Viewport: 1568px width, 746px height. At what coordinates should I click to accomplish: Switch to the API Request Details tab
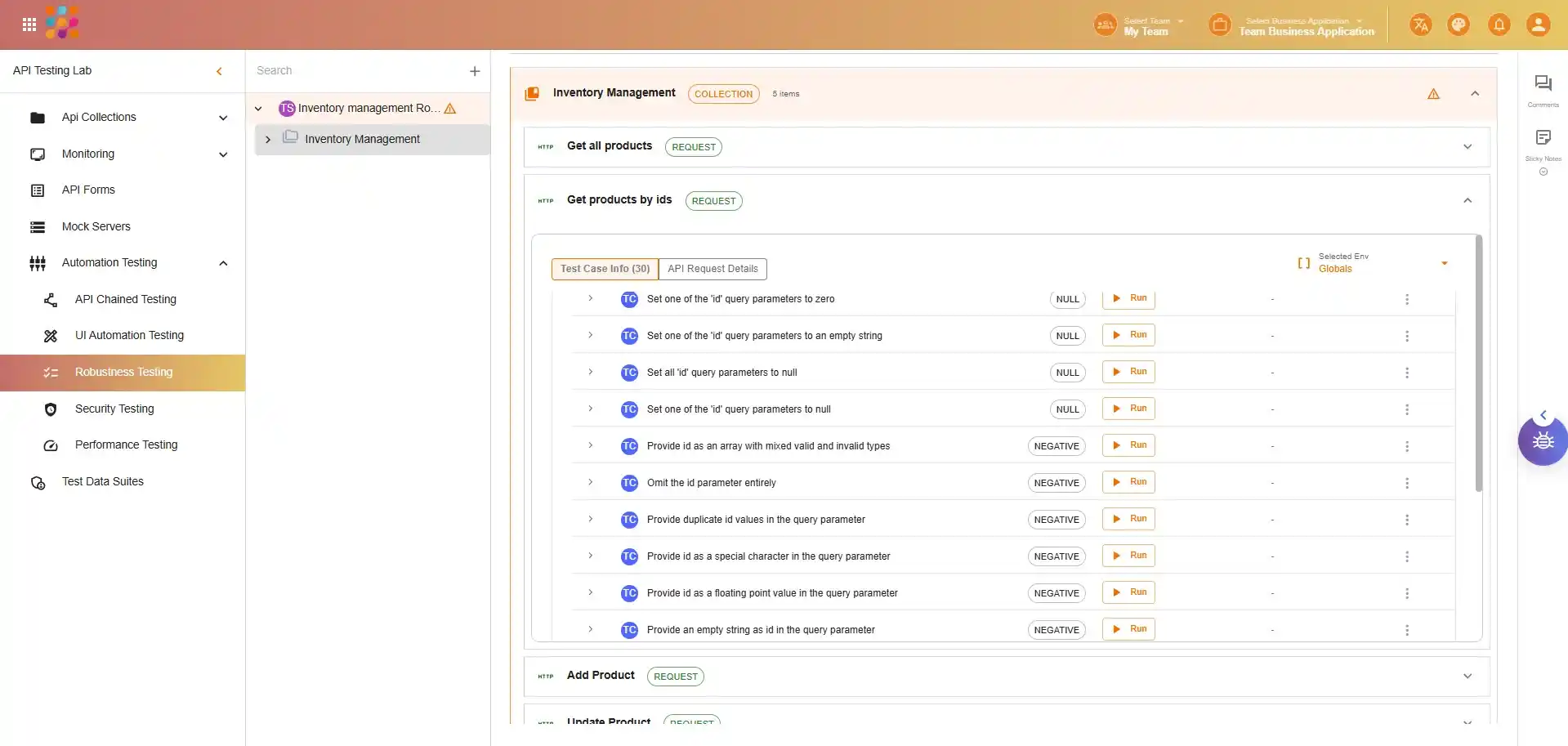(x=713, y=269)
